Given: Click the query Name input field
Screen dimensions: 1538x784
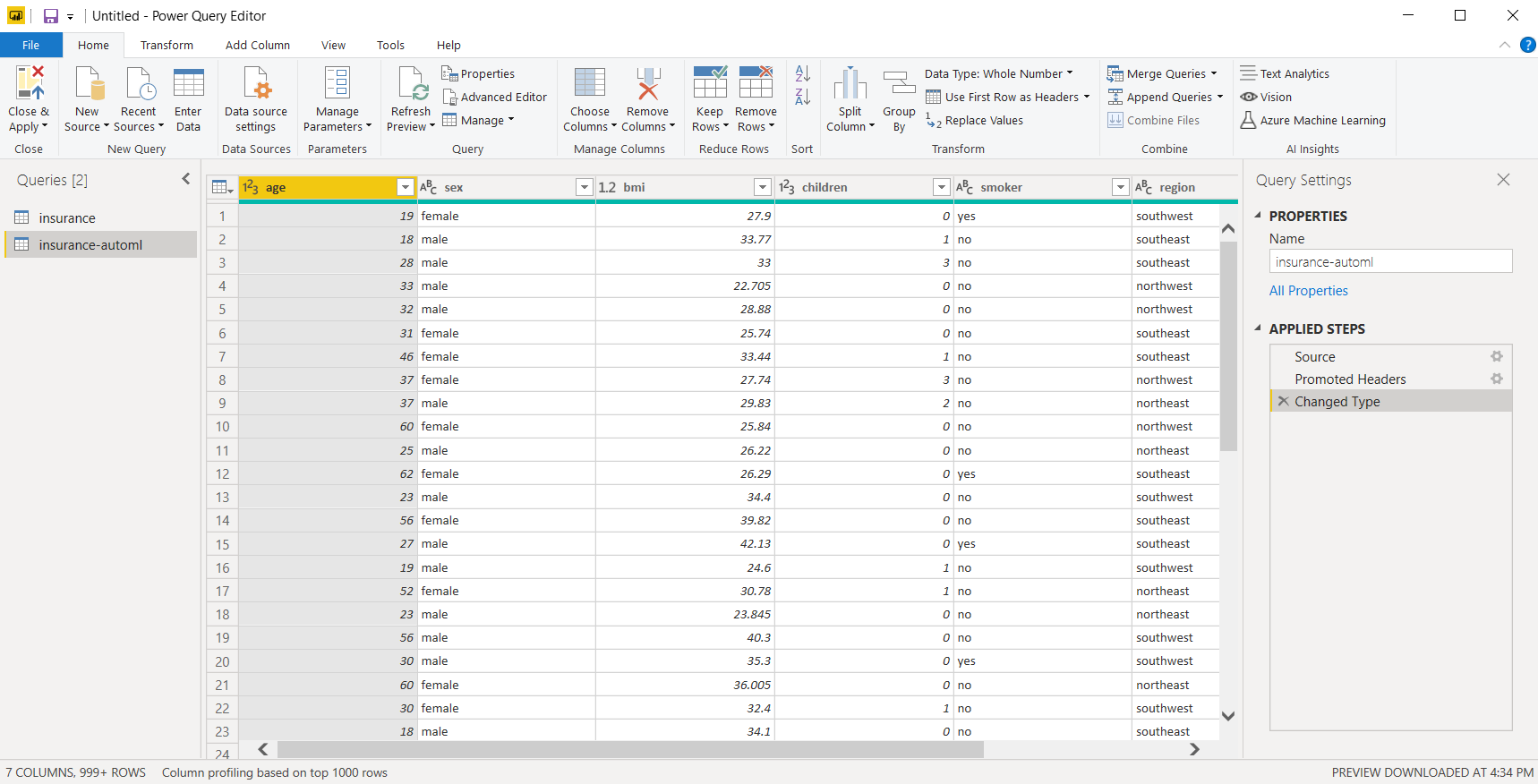Looking at the screenshot, I should point(1390,262).
